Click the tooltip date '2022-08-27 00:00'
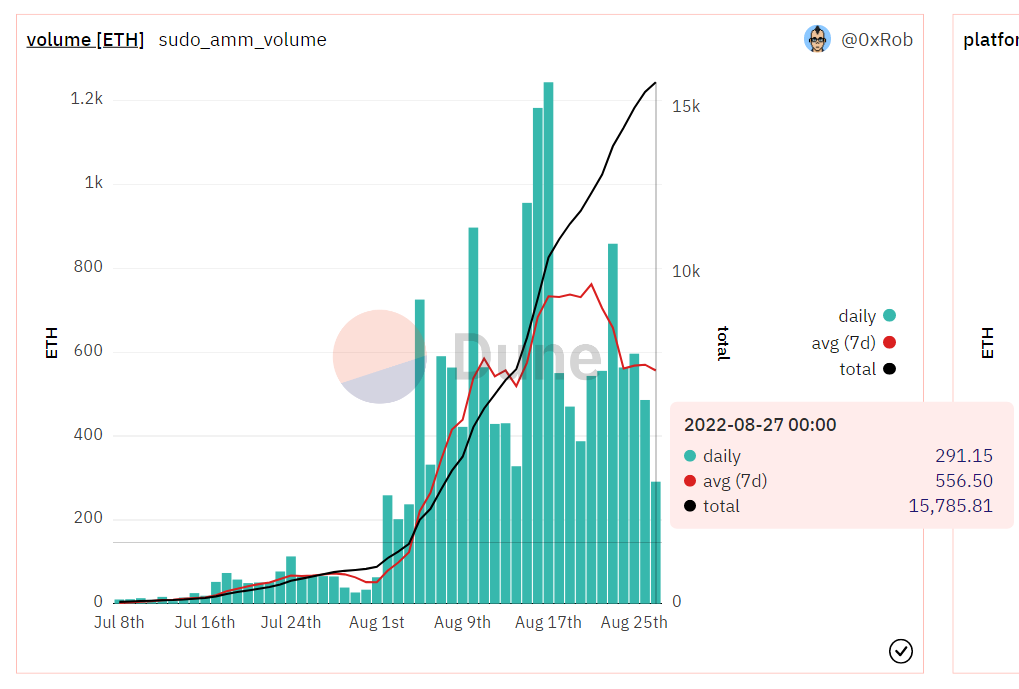Screen dimensions: 1019x689 coord(760,425)
